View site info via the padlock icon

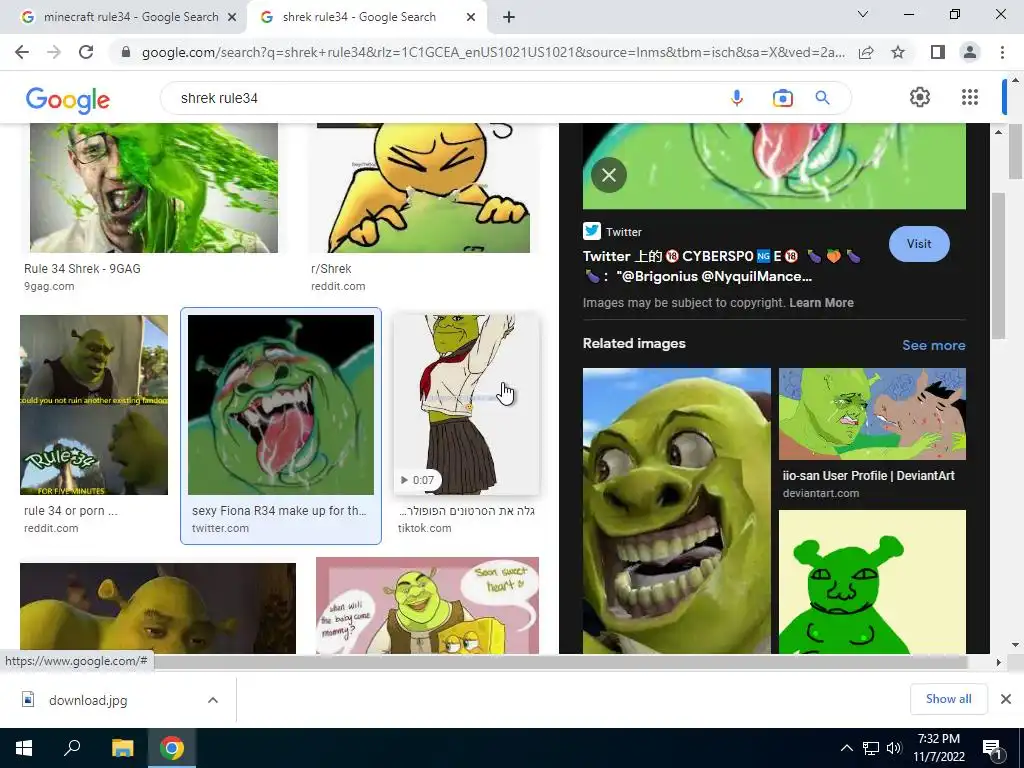[x=126, y=52]
